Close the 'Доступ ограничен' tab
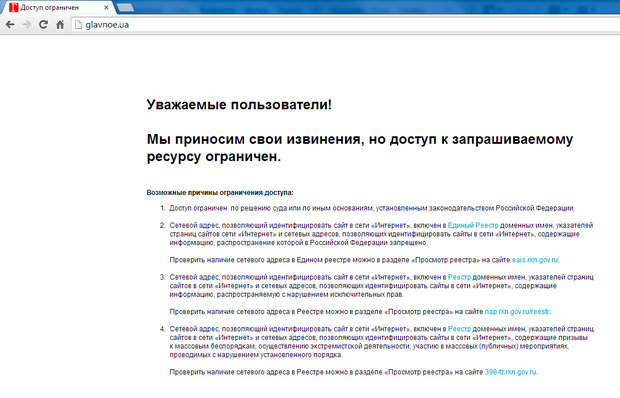 (106, 7)
